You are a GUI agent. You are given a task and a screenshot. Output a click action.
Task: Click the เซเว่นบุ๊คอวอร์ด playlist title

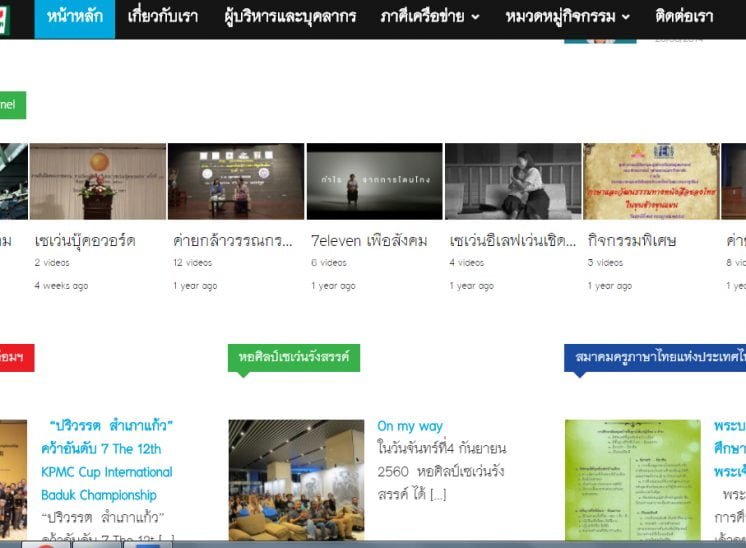tap(85, 241)
